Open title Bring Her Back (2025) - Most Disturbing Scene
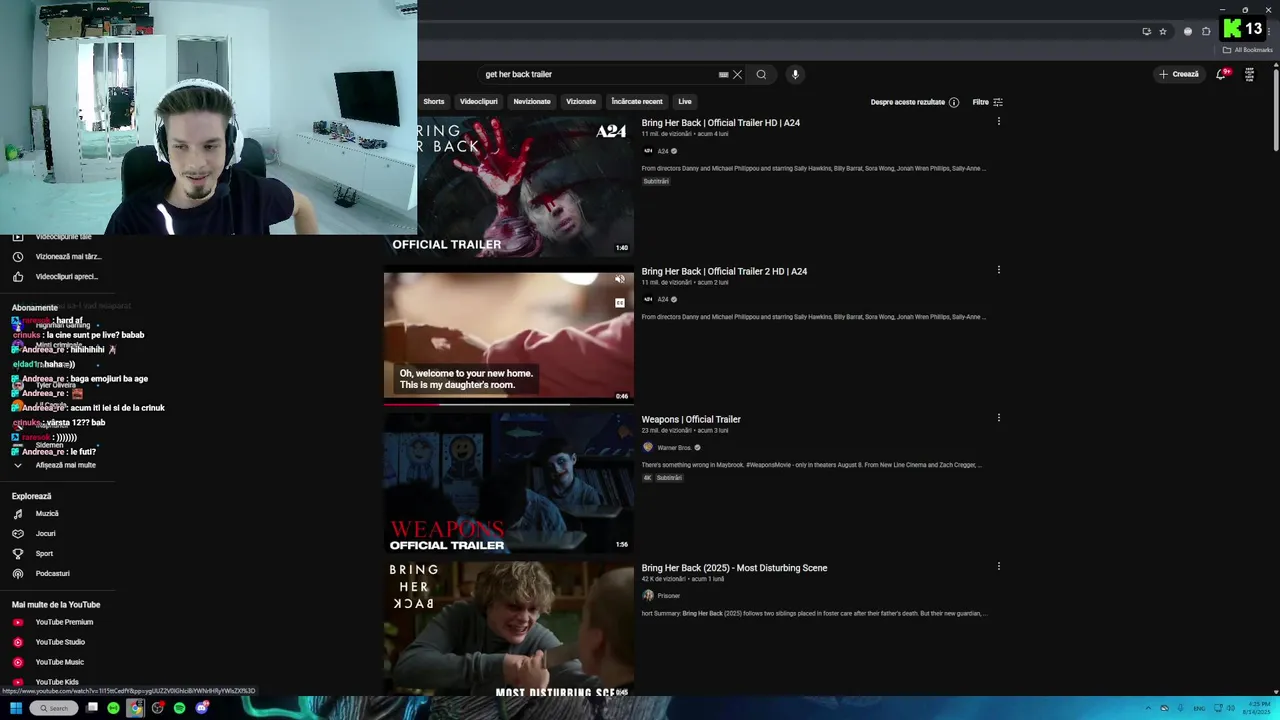Image resolution: width=1280 pixels, height=720 pixels. (x=734, y=568)
